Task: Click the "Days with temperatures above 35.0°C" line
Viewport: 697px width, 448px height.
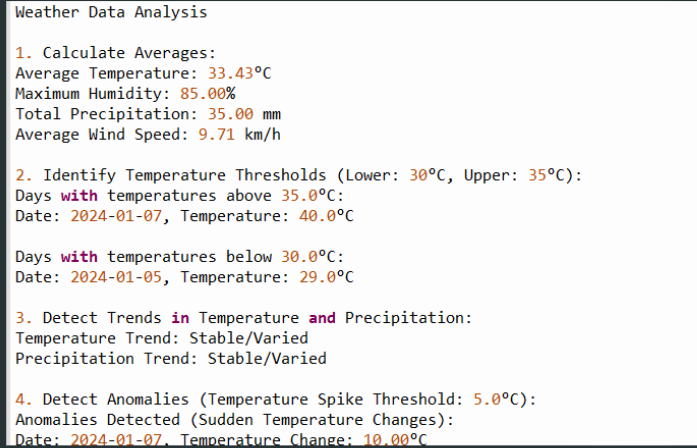Action: 179,195
